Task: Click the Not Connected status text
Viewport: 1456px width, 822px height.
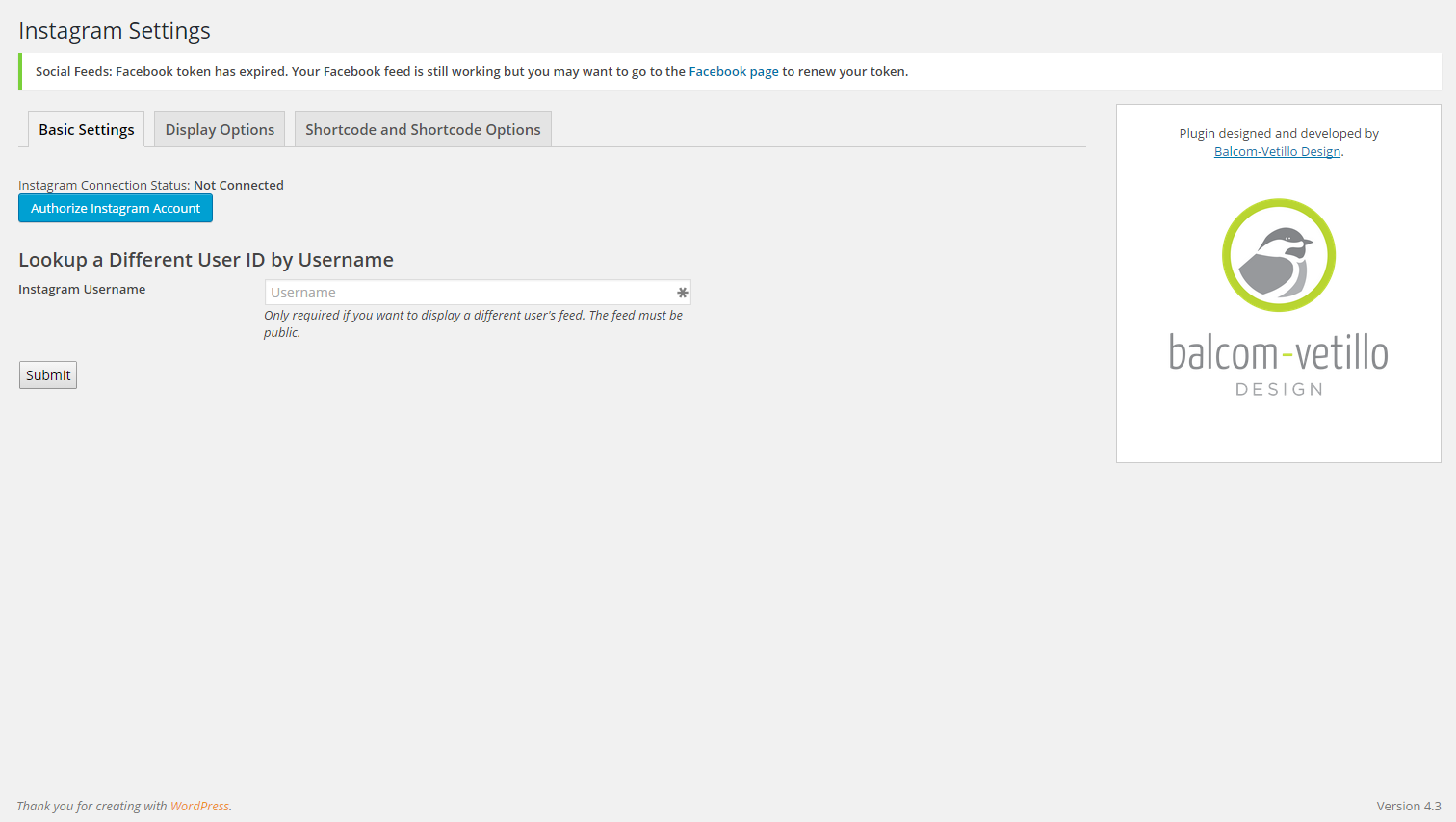Action: pyautogui.click(x=239, y=186)
